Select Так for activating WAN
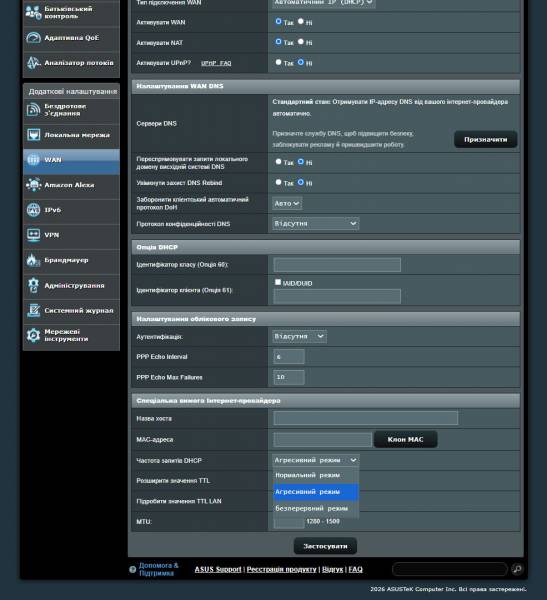This screenshot has width=547, height=600. click(x=278, y=21)
